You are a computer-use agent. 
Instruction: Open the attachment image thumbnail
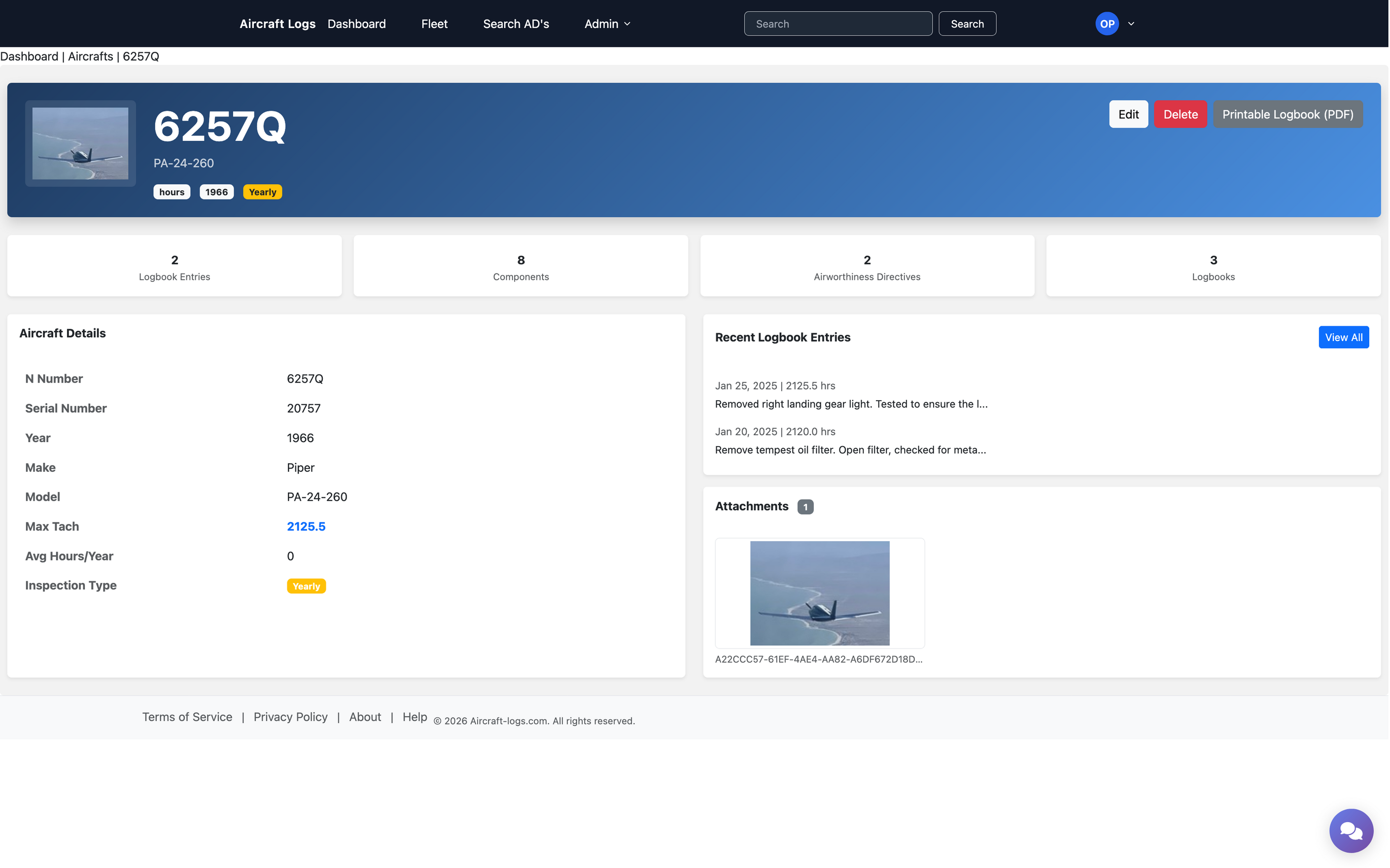(x=819, y=592)
